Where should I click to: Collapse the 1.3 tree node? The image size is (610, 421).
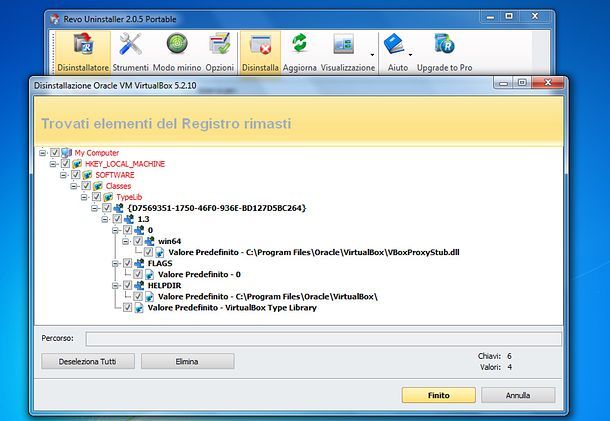(x=105, y=219)
